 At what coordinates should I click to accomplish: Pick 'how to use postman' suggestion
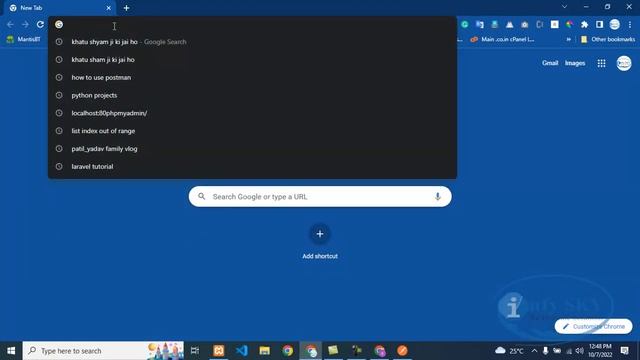252,78
